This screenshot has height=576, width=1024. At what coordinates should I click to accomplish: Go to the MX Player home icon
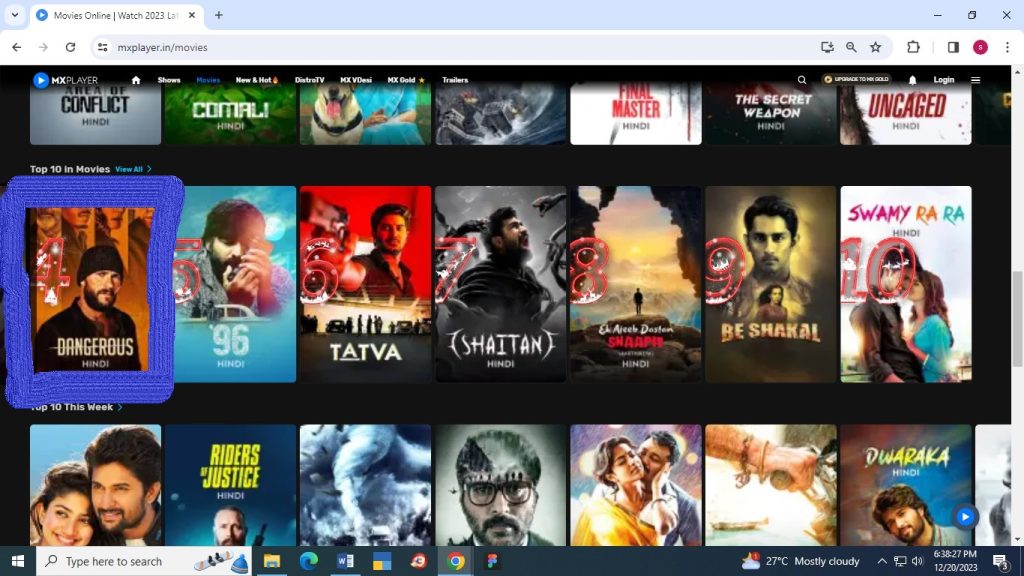point(136,80)
